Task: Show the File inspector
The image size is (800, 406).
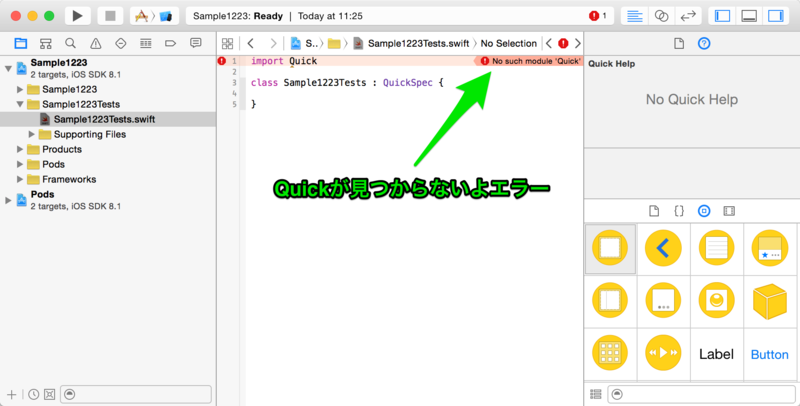Action: click(679, 43)
